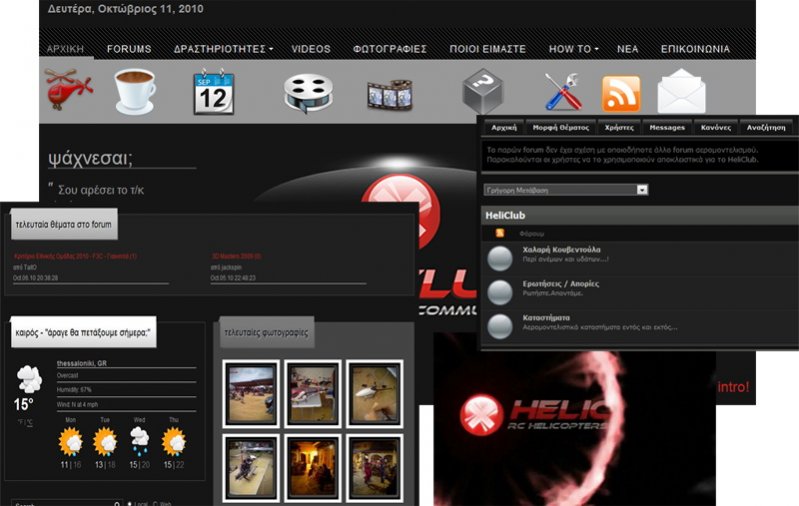The height and width of the screenshot is (506, 799).
Task: Open the Γρήγορη Μετάβαση dropdown
Action: (x=566, y=190)
